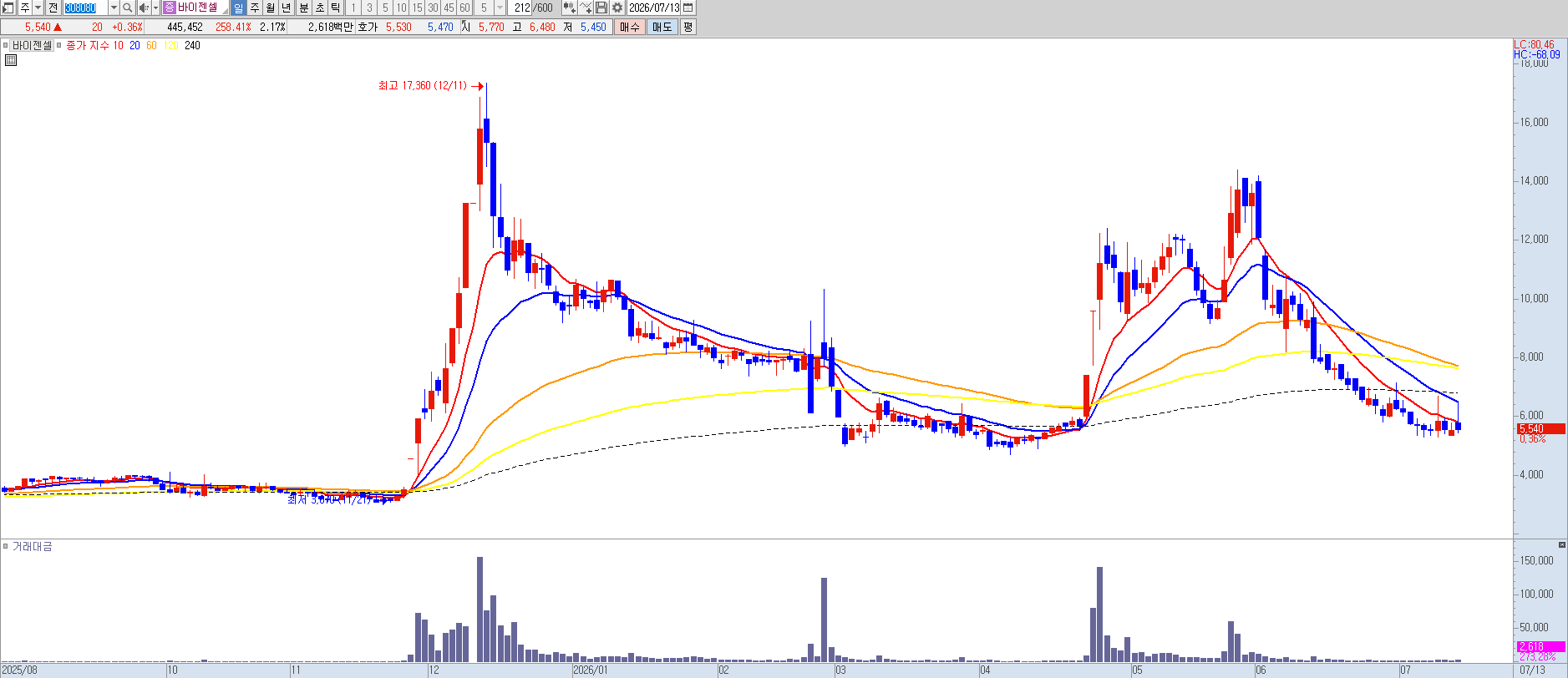Select the 분 minute chart tab
Image resolution: width=1568 pixels, height=678 pixels.
click(304, 8)
